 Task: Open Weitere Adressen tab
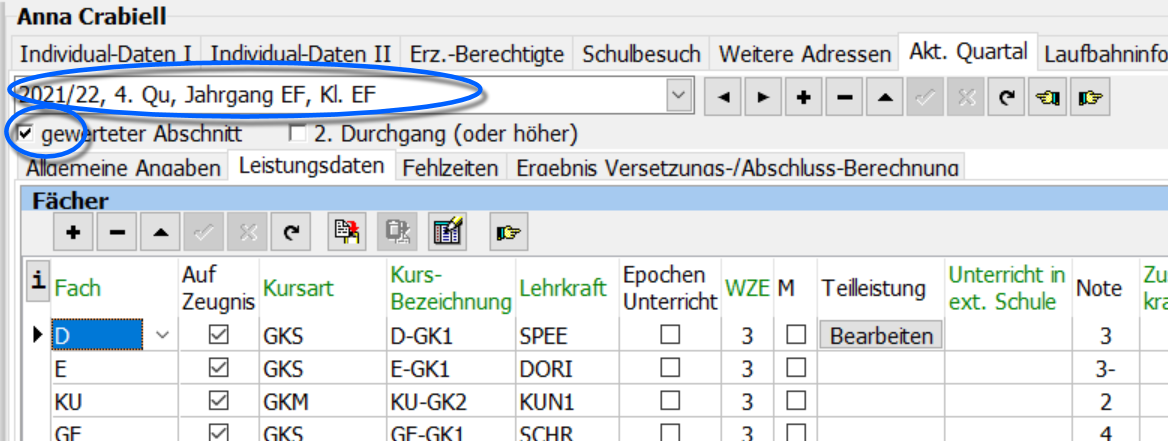pos(804,54)
